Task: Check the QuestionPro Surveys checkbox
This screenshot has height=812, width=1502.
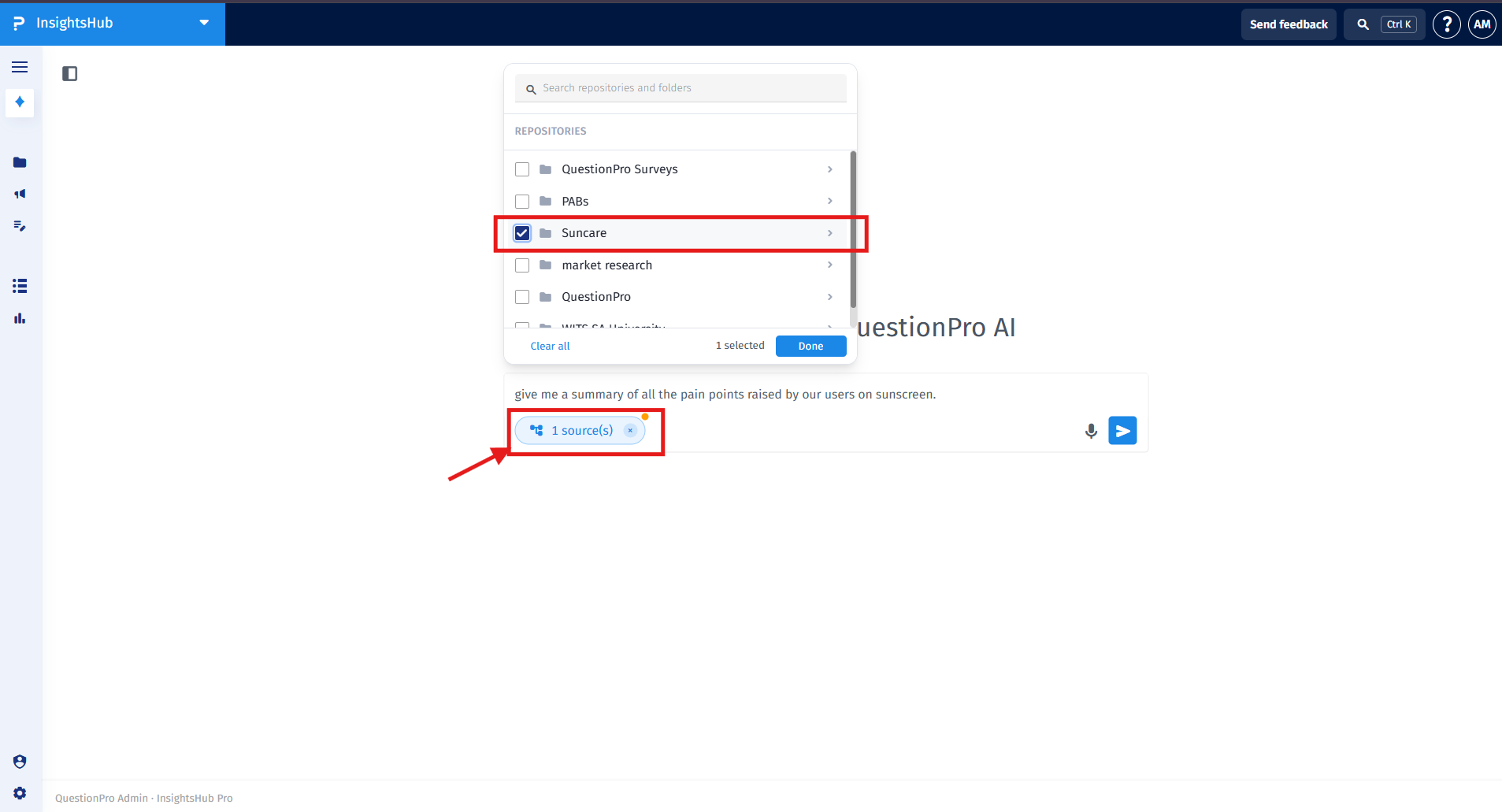Action: coord(521,169)
